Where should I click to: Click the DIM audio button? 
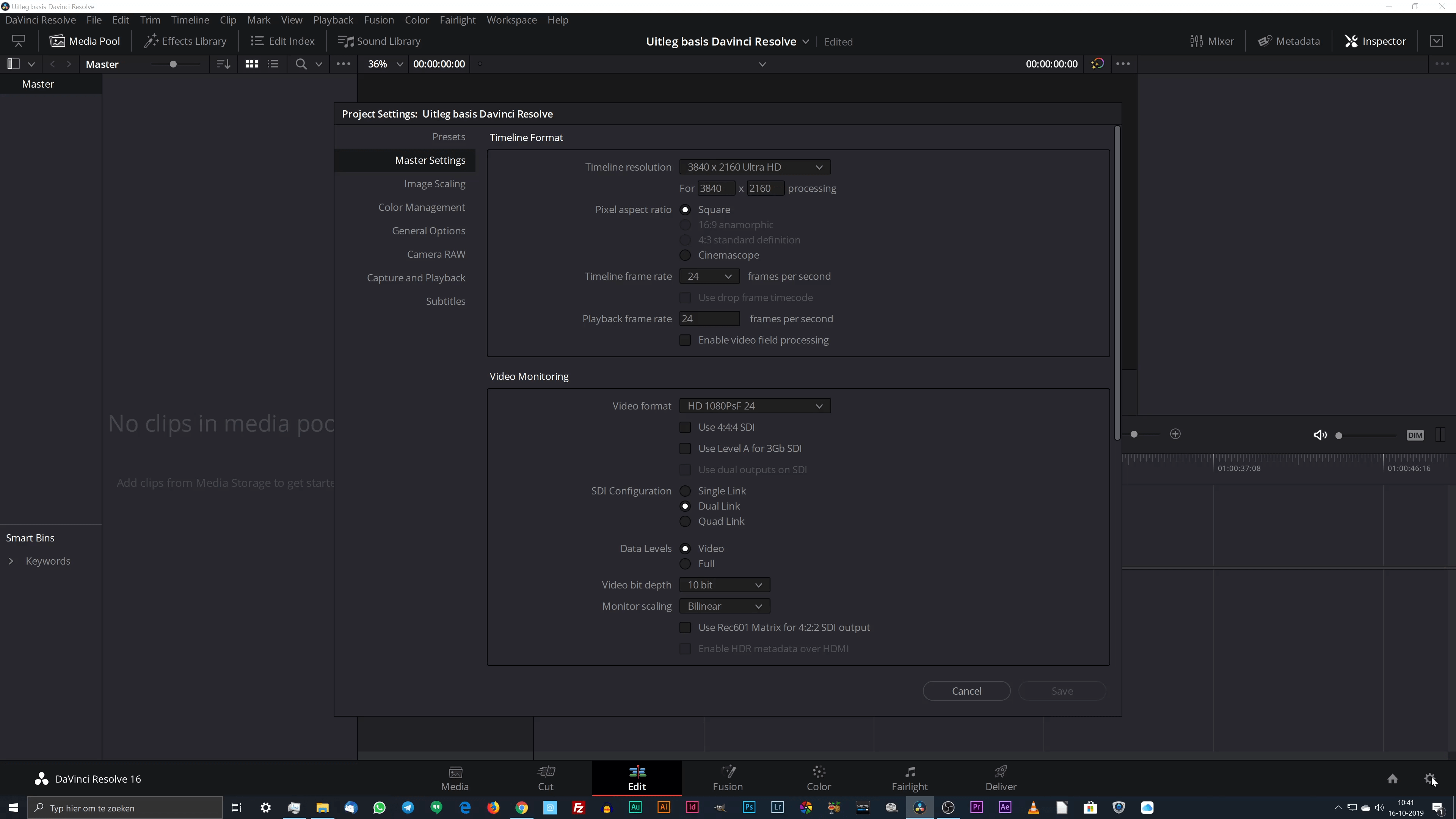1415,435
